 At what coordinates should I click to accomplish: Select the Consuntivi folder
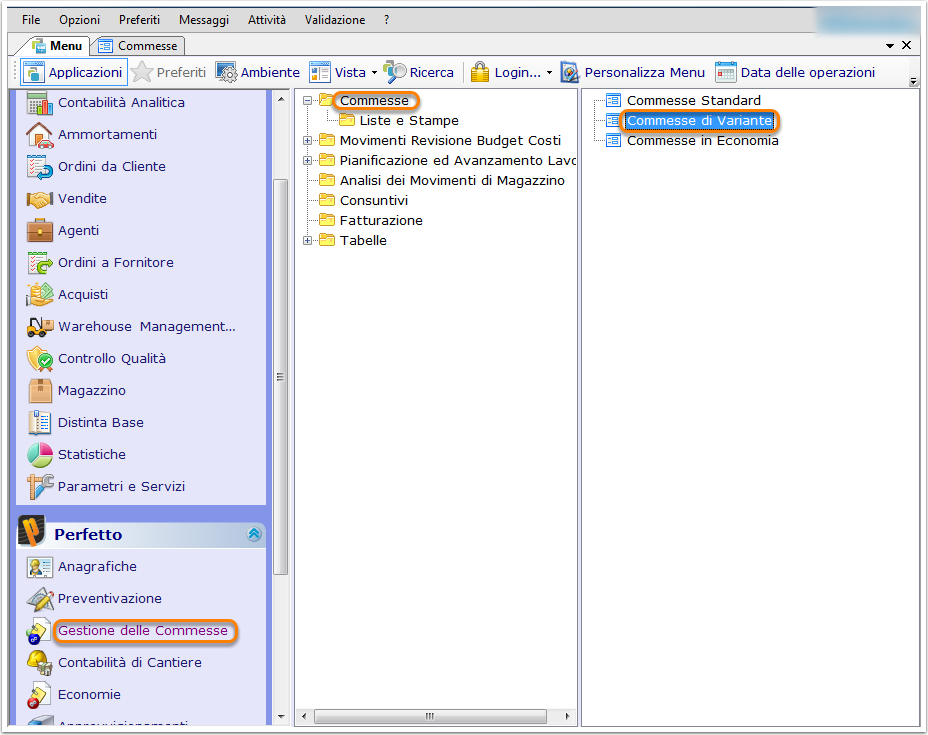(373, 201)
